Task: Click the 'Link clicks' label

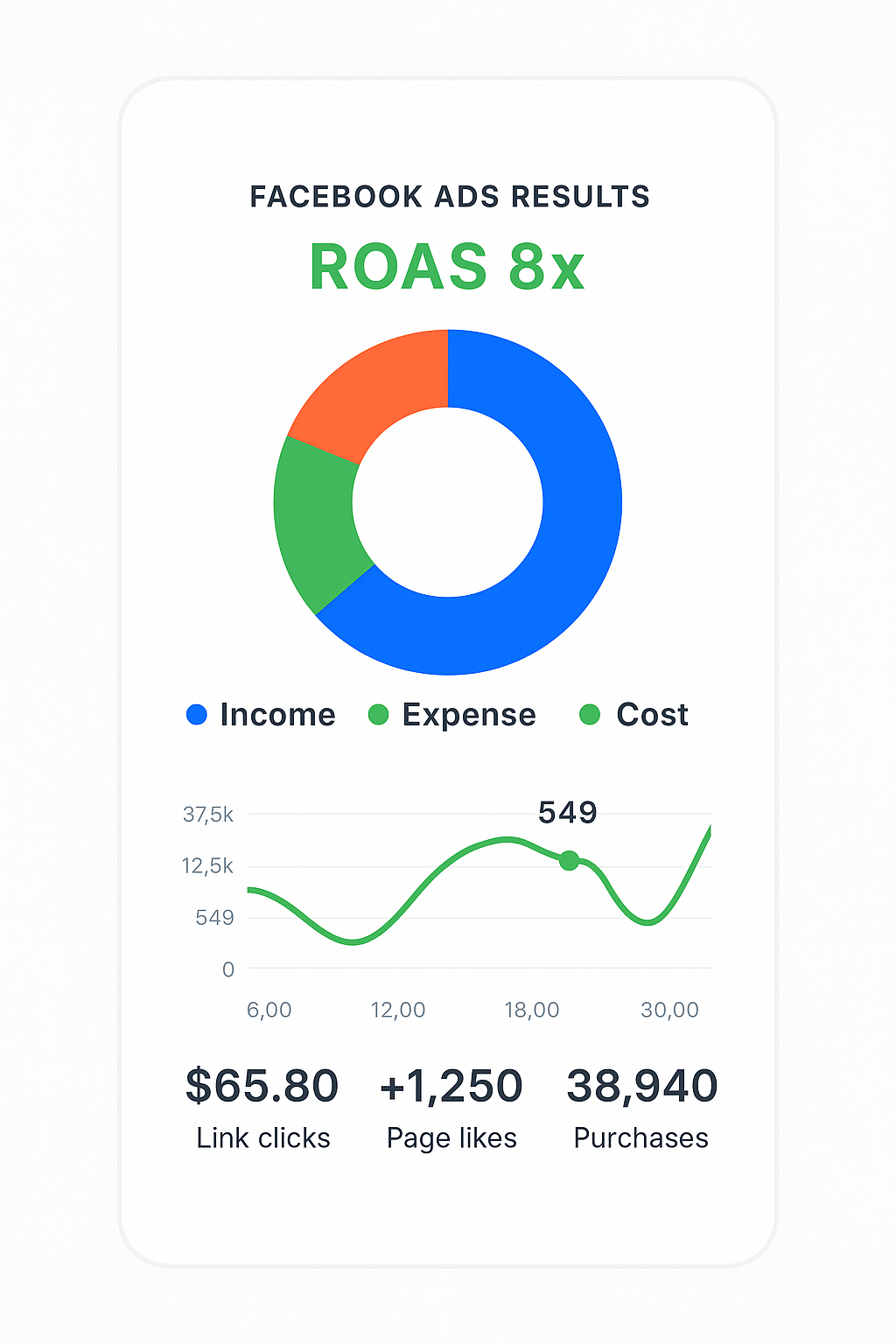Action: point(263,1137)
